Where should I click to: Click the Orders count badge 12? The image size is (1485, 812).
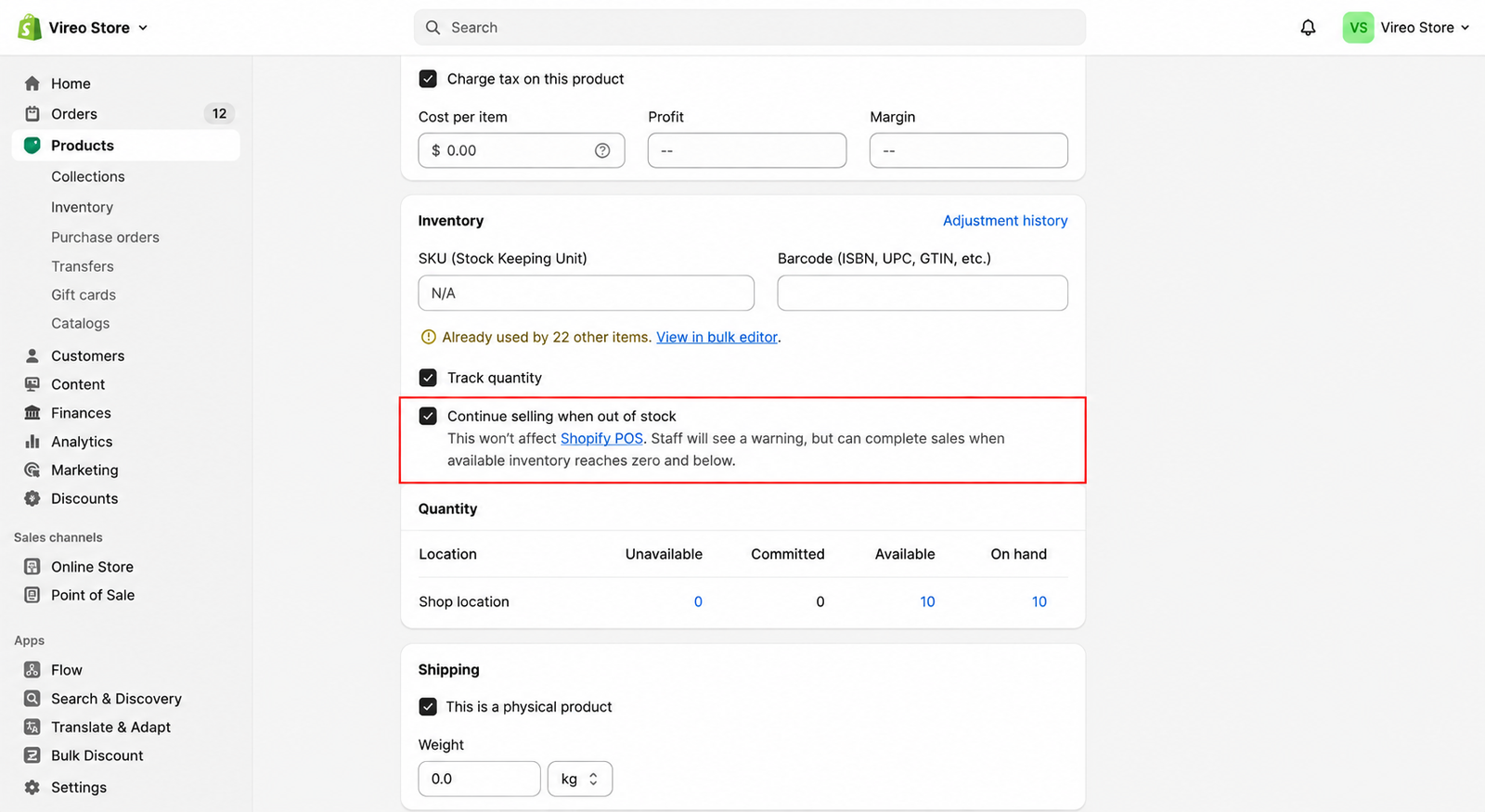pyautogui.click(x=219, y=114)
